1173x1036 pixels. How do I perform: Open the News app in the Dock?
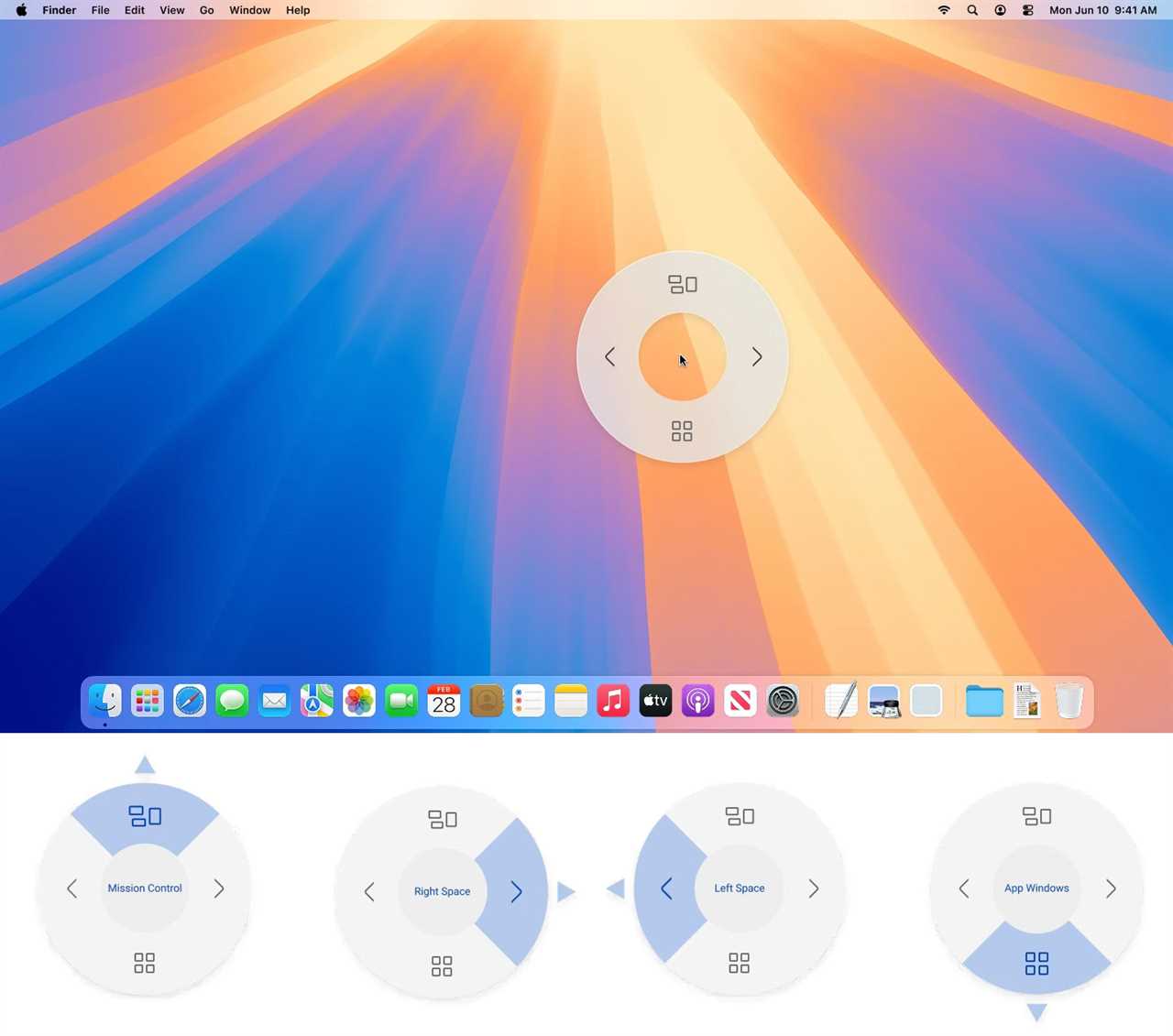(x=740, y=702)
